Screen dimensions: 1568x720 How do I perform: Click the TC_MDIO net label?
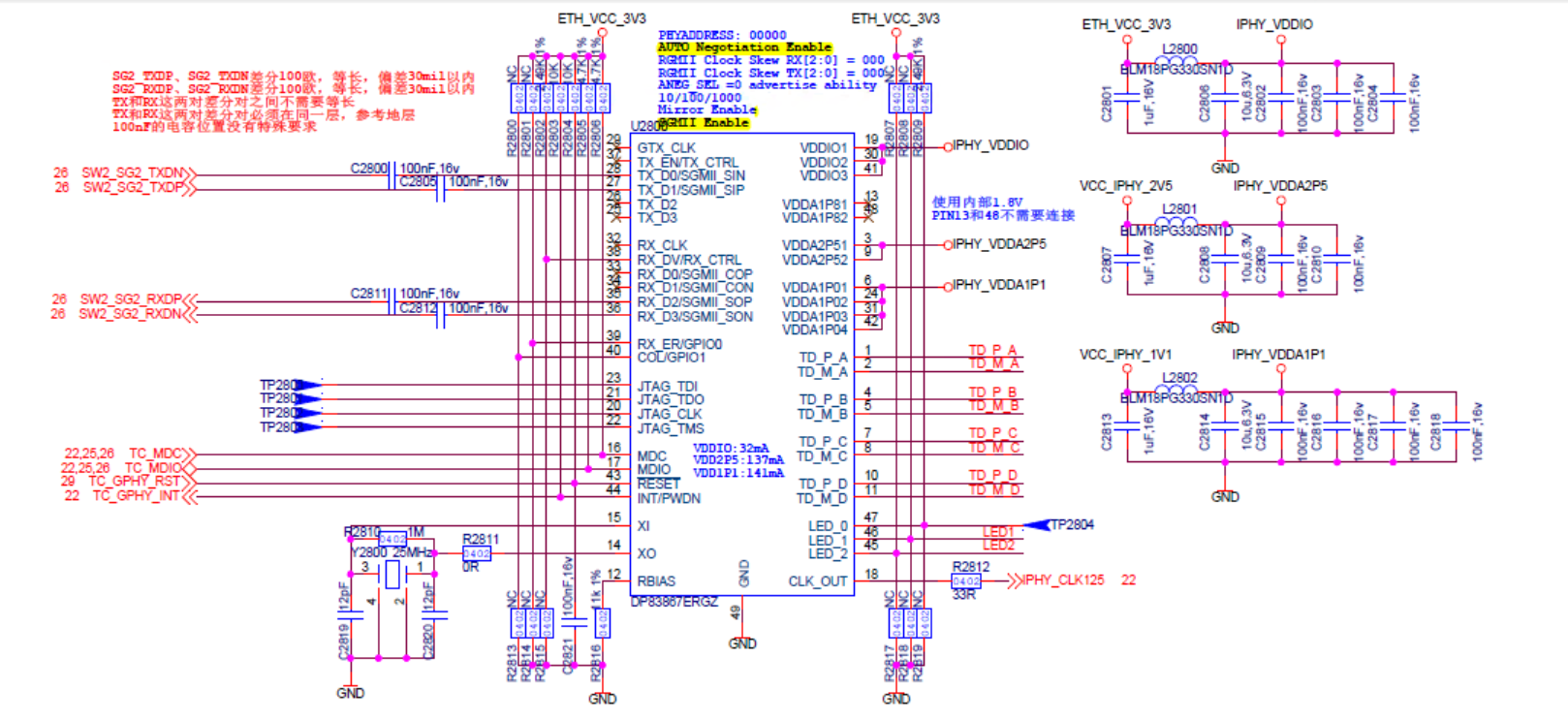point(153,468)
